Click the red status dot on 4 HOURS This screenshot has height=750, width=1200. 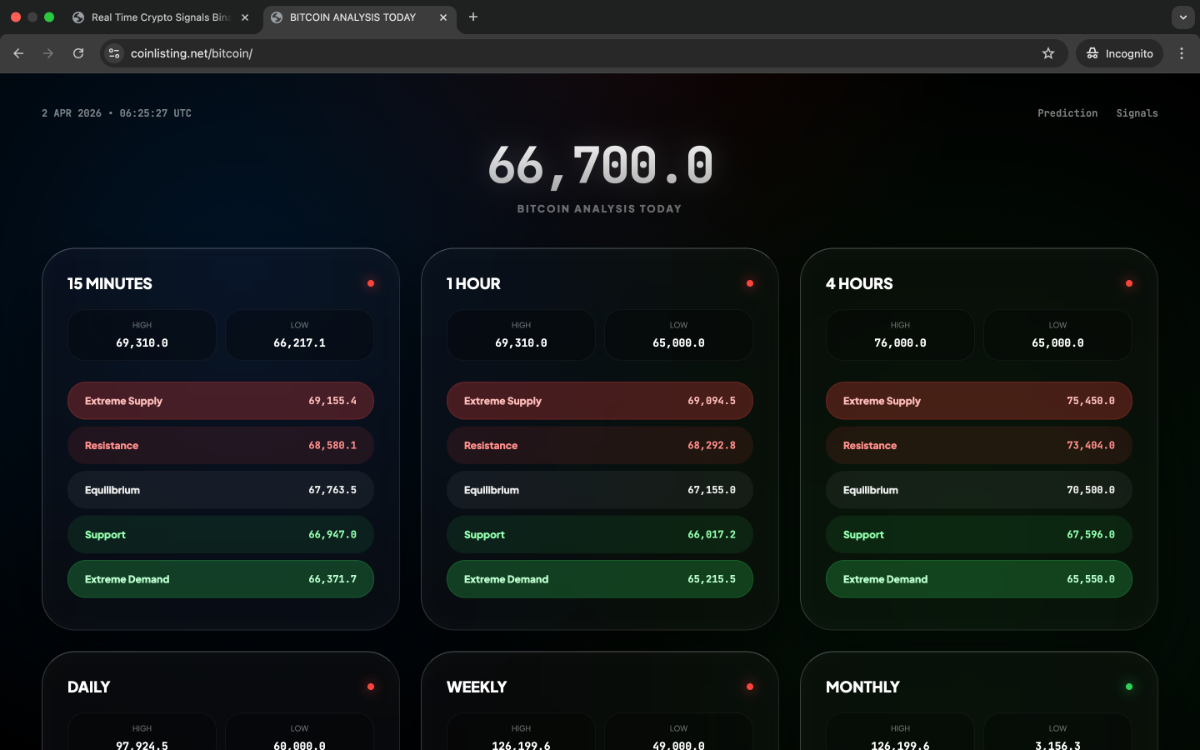[x=1129, y=283]
